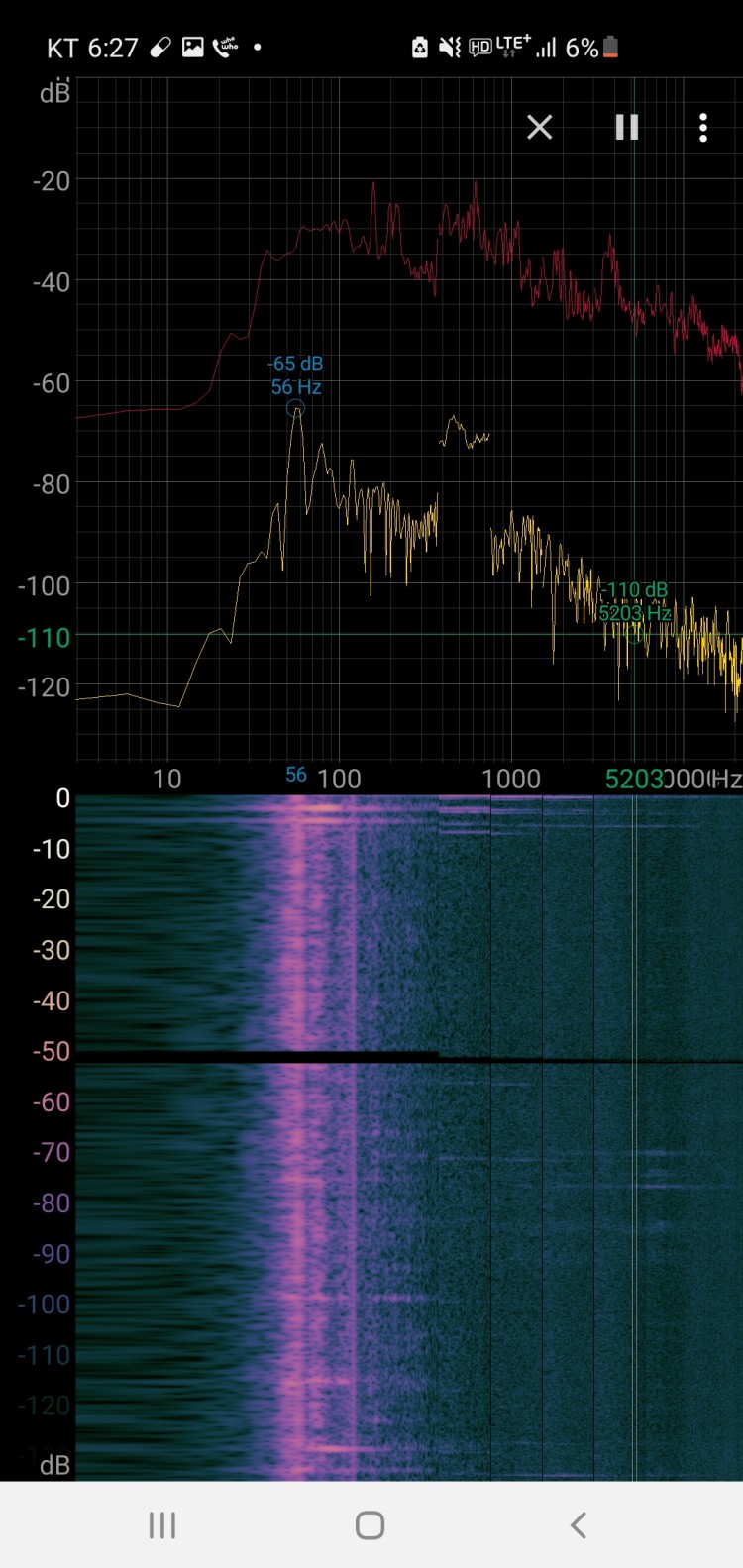Open recent apps with the three-bar button
This screenshot has height=1568, width=743.
pos(162,1525)
